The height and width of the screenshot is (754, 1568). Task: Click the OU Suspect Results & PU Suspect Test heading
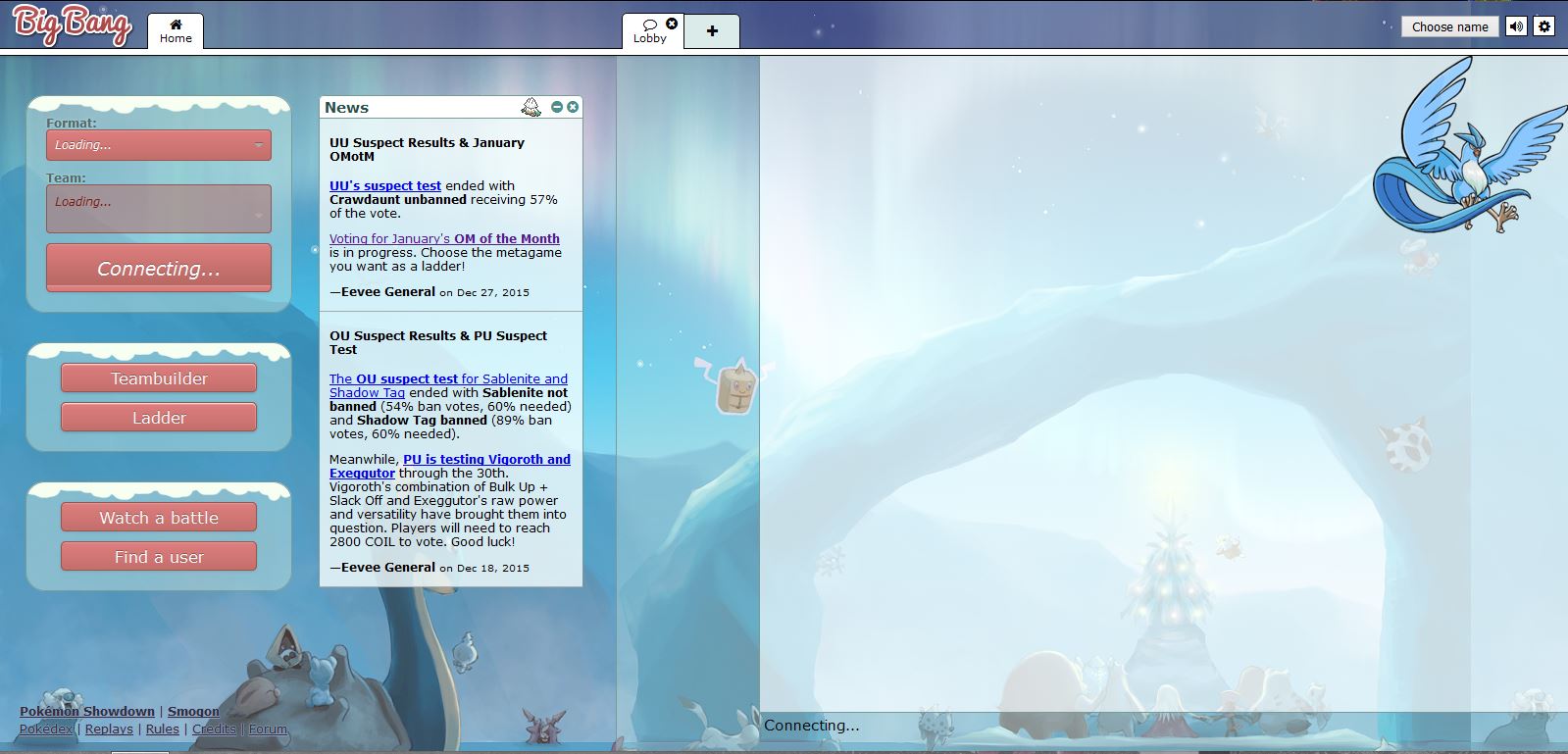pos(438,342)
